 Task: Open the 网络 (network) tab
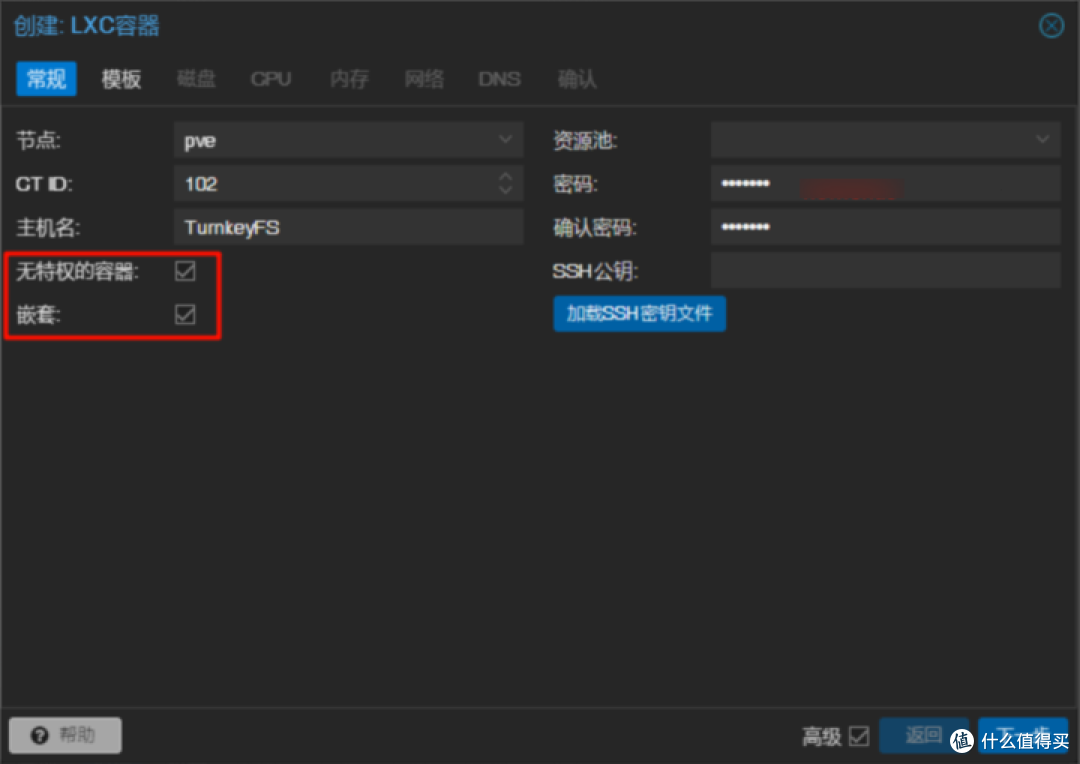tap(424, 79)
